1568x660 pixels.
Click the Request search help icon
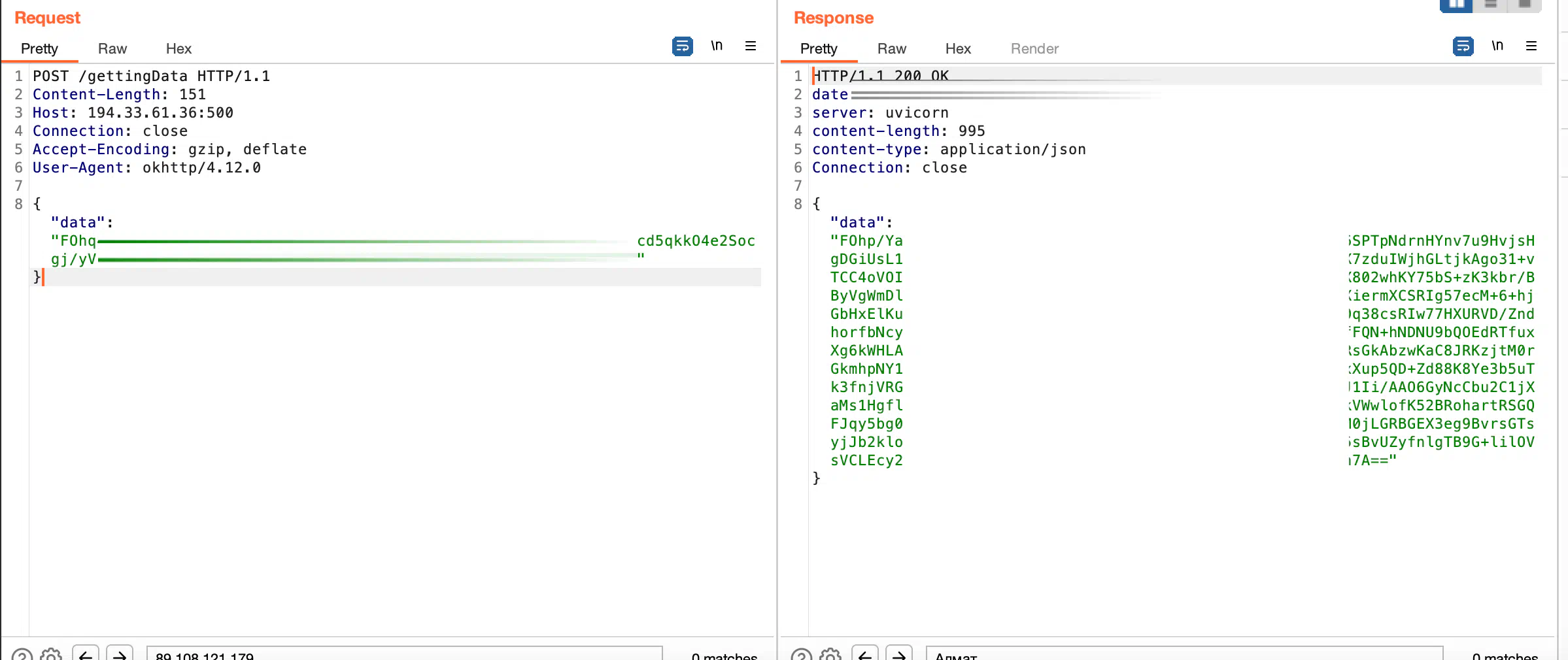(x=22, y=655)
